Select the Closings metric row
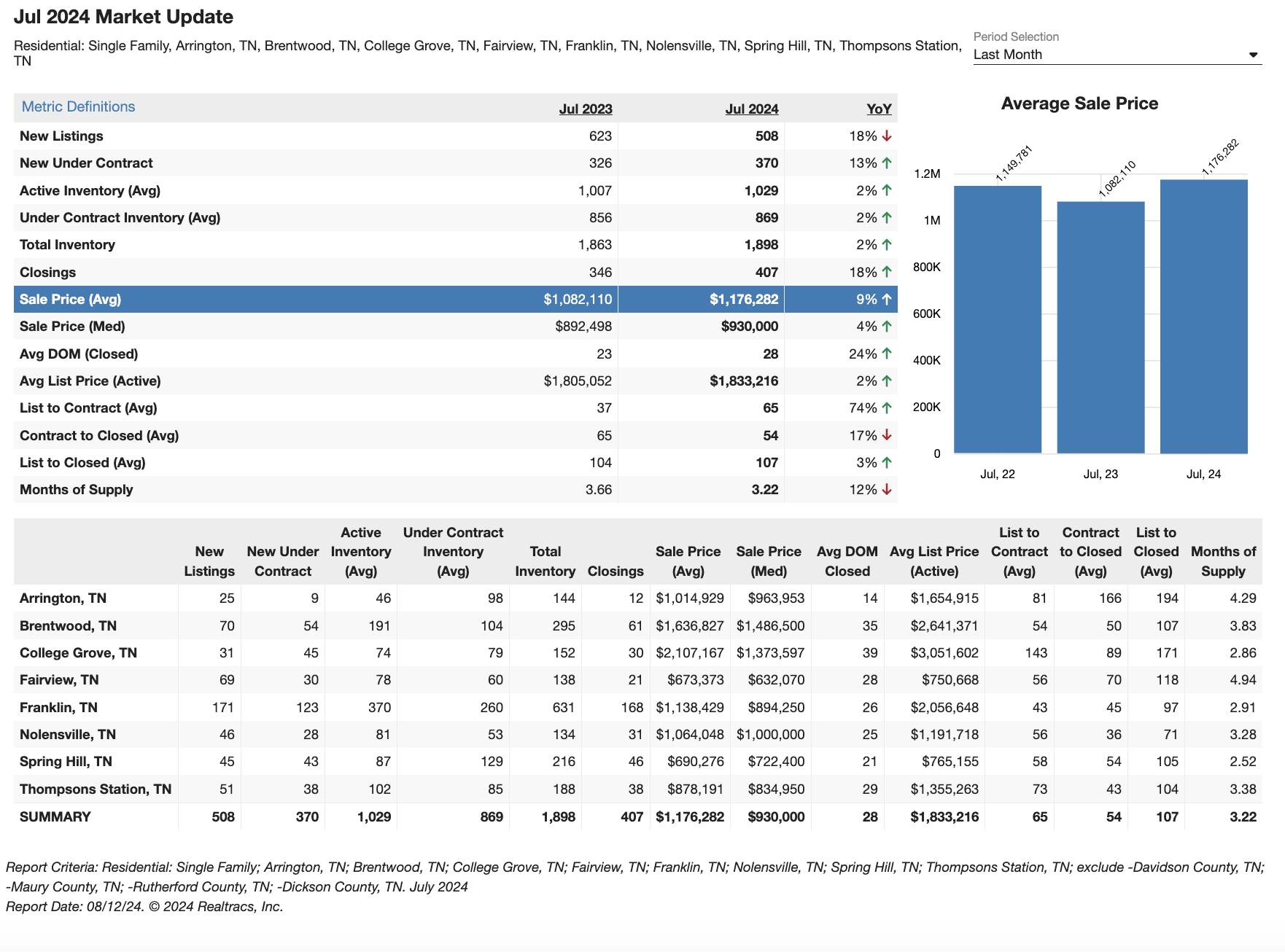 click(x=456, y=272)
